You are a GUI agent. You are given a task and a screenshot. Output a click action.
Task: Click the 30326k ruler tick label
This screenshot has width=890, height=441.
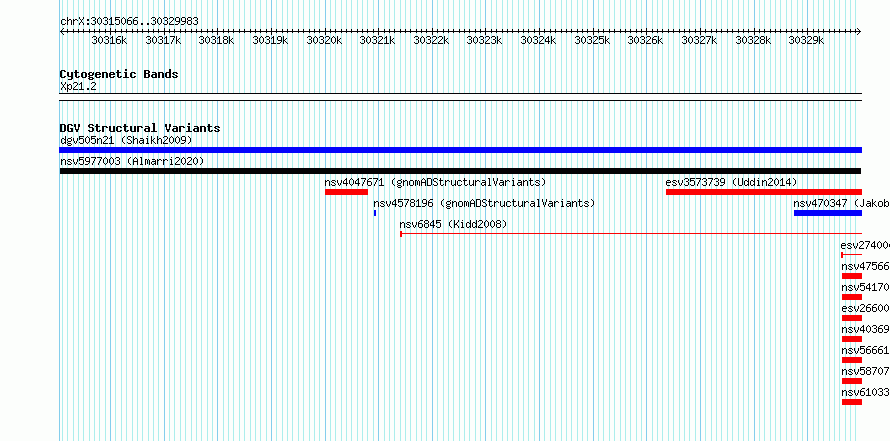coord(645,40)
